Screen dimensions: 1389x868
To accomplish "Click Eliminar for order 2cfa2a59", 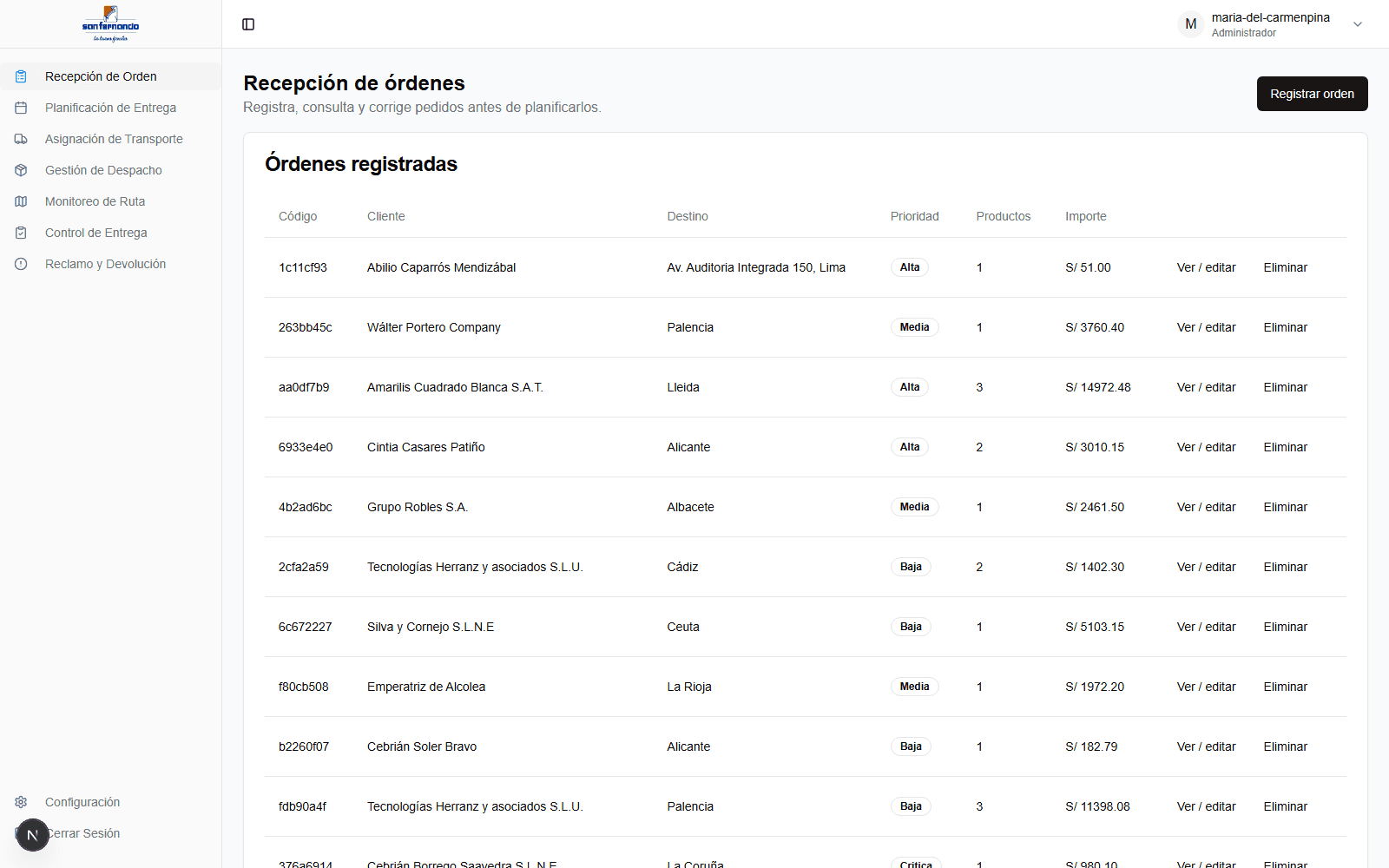I will click(1285, 567).
